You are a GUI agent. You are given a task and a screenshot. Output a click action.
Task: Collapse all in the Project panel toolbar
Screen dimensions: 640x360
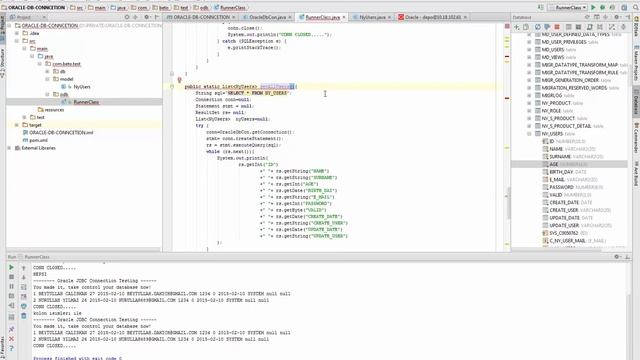136,17
